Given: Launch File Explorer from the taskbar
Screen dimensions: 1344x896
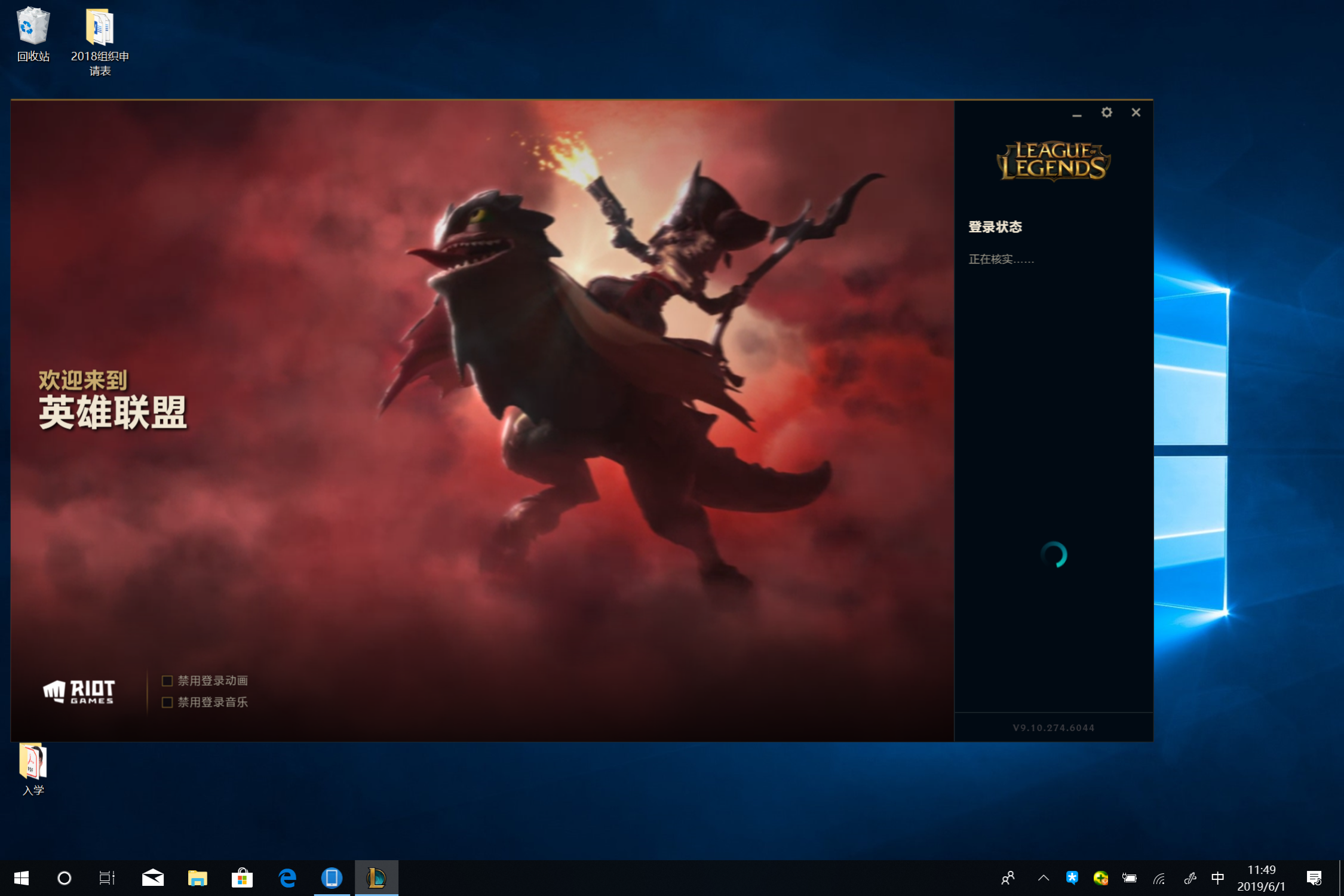Looking at the screenshot, I should coord(197,877).
